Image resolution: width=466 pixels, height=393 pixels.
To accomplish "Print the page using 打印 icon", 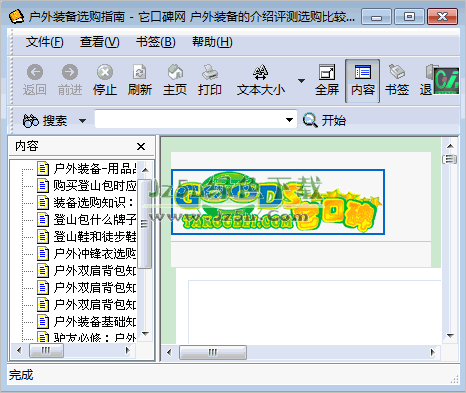I will [x=210, y=80].
